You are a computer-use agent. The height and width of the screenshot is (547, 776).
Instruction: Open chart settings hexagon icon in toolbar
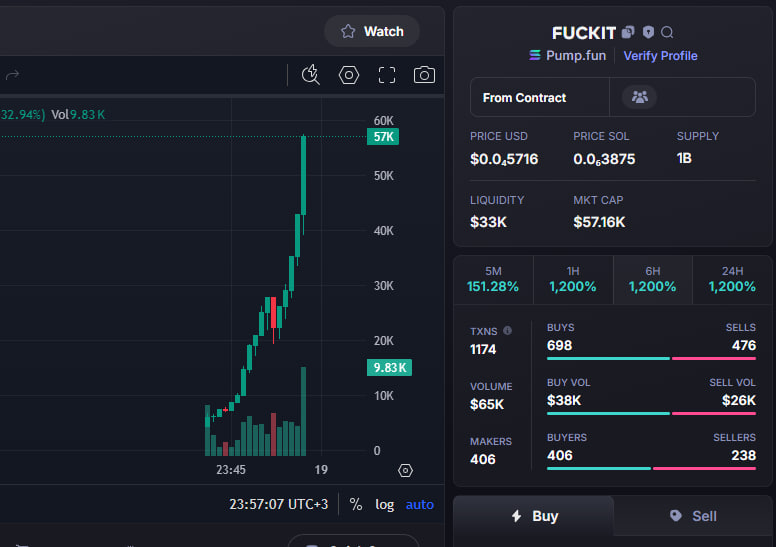(349, 75)
